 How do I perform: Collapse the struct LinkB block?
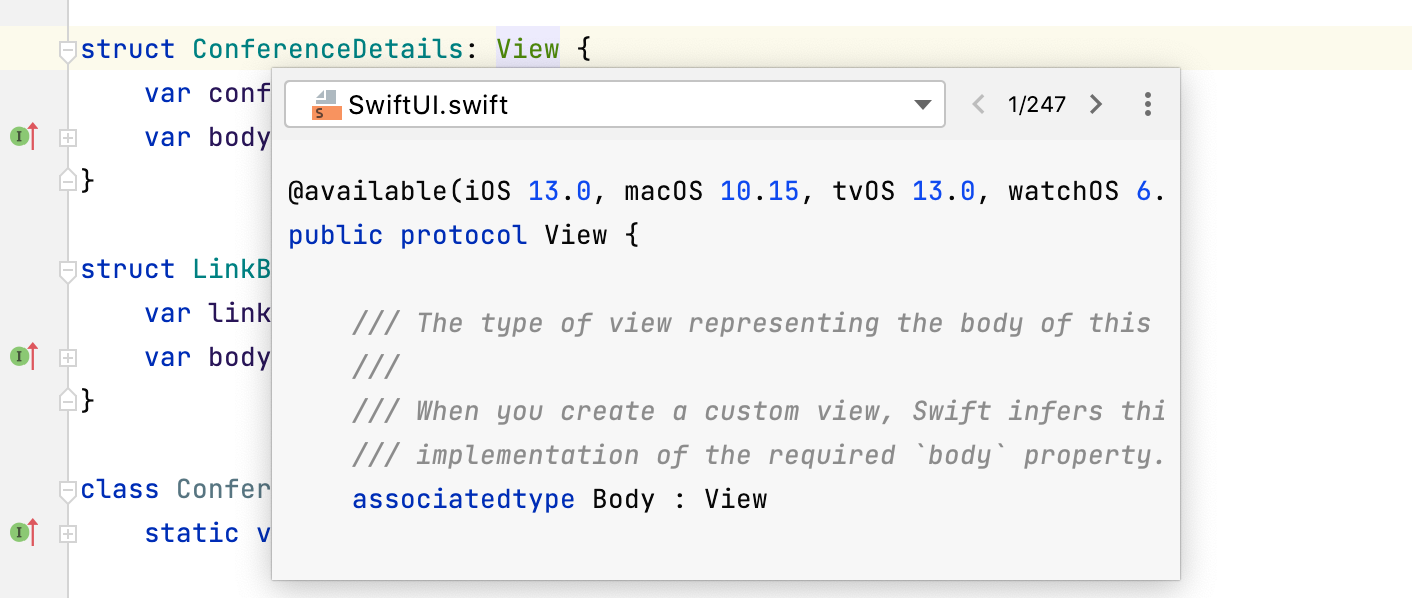[68, 270]
